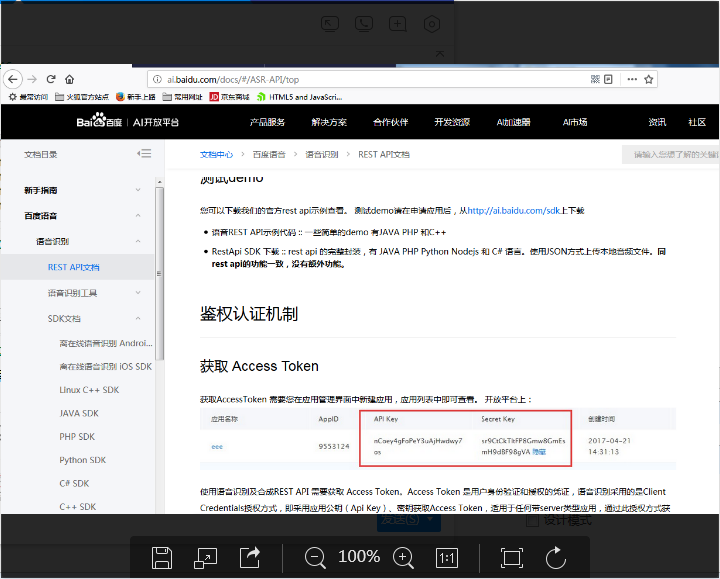Click the dimmed add-chat plus icon at top

click(x=398, y=24)
